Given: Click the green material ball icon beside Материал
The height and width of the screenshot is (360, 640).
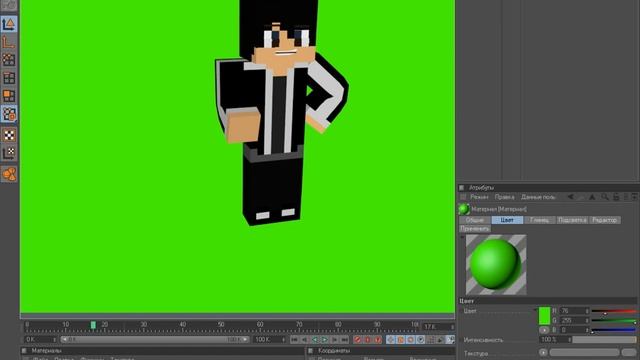Looking at the screenshot, I should click(x=464, y=209).
